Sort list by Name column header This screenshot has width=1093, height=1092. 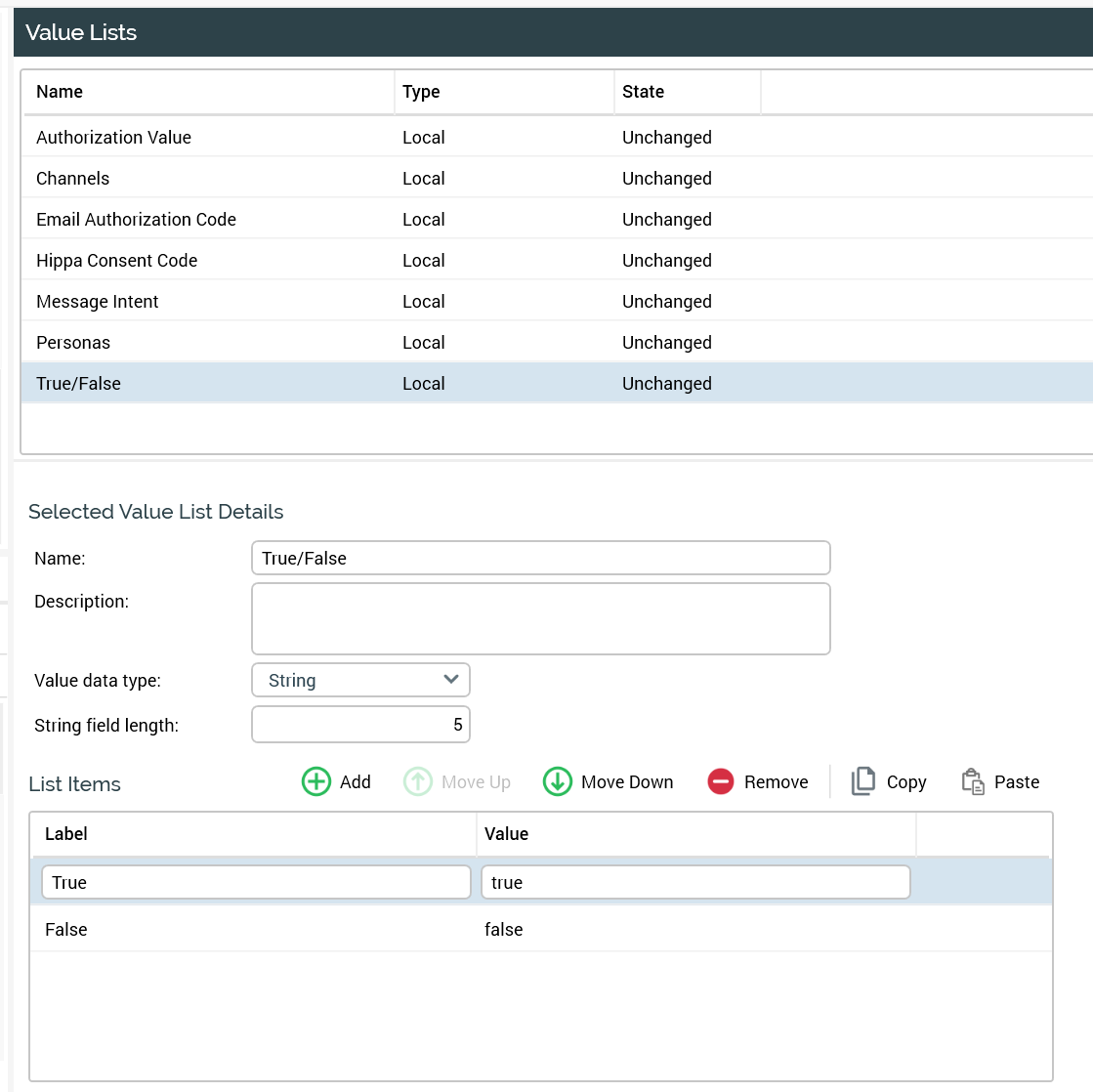60,92
